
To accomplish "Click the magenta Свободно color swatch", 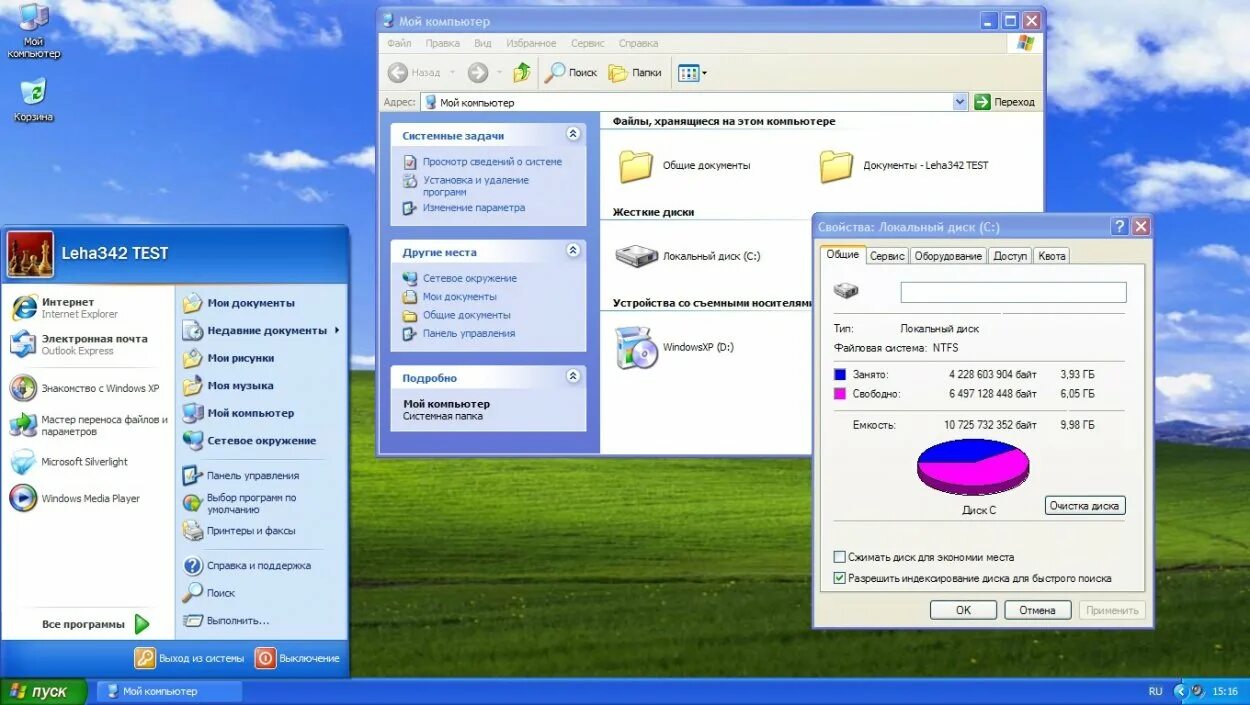I will click(840, 394).
